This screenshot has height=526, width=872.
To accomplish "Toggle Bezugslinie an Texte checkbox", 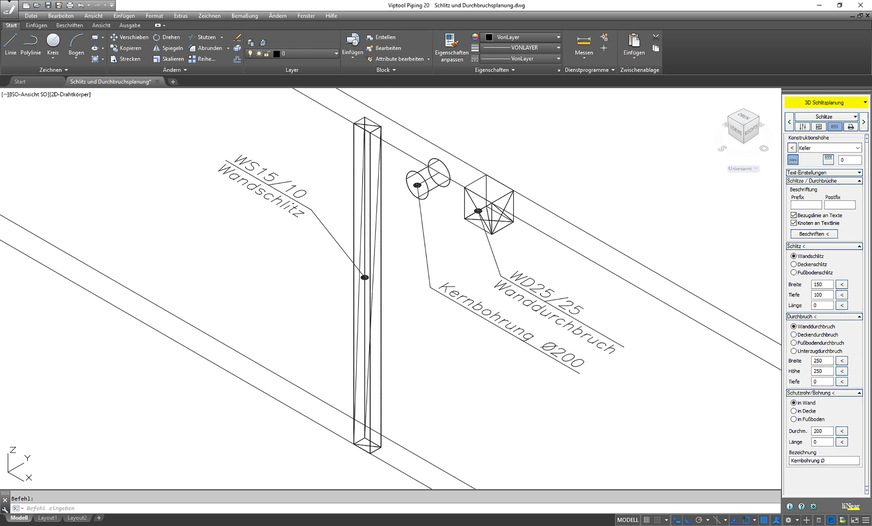I will point(794,215).
